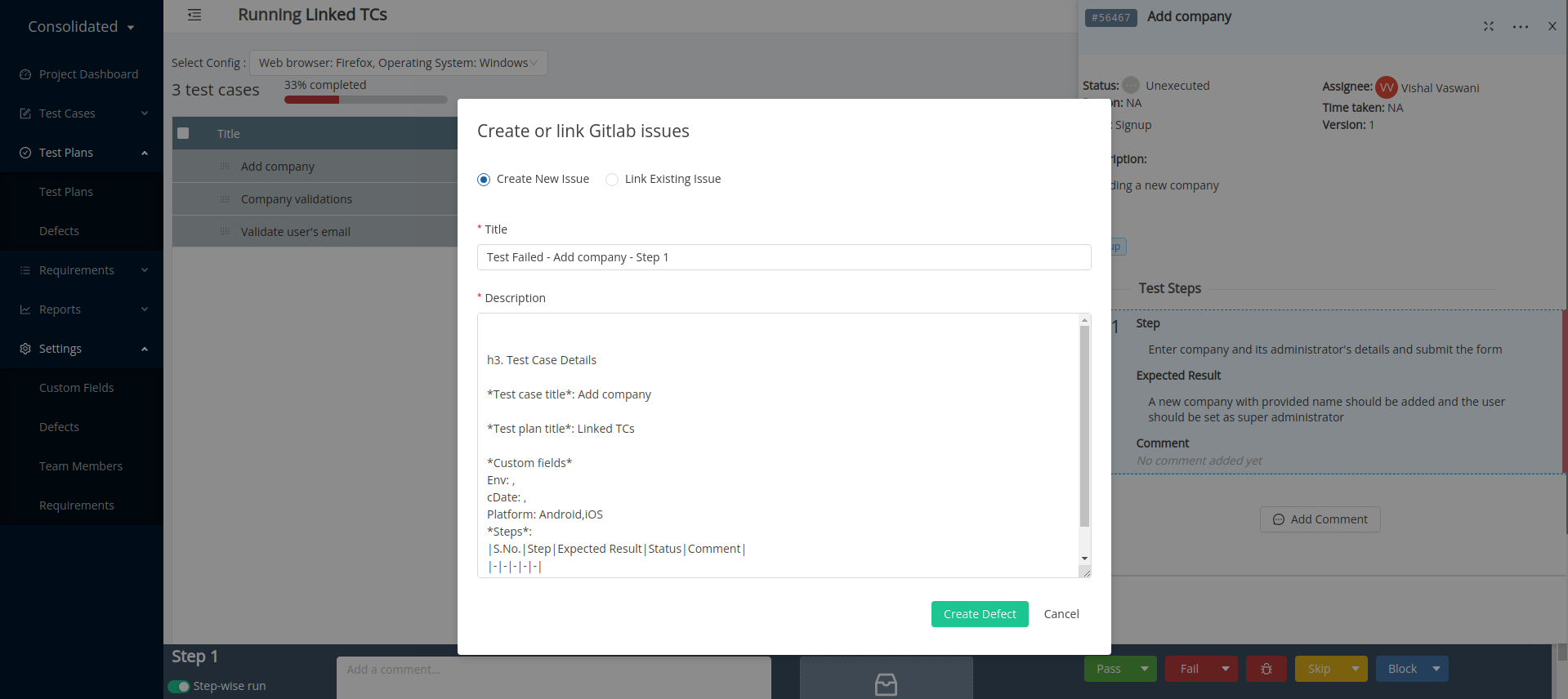Open the Select Config browser dropdown
1568x699 pixels.
(x=398, y=63)
